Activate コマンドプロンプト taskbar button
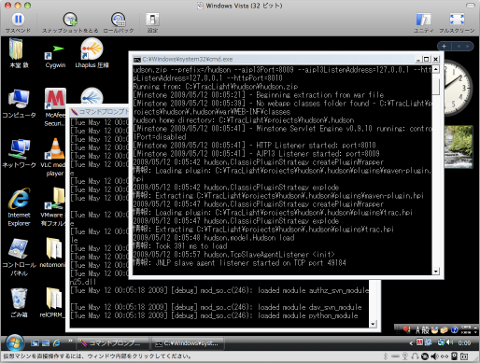480x363 pixels. click(x=112, y=343)
